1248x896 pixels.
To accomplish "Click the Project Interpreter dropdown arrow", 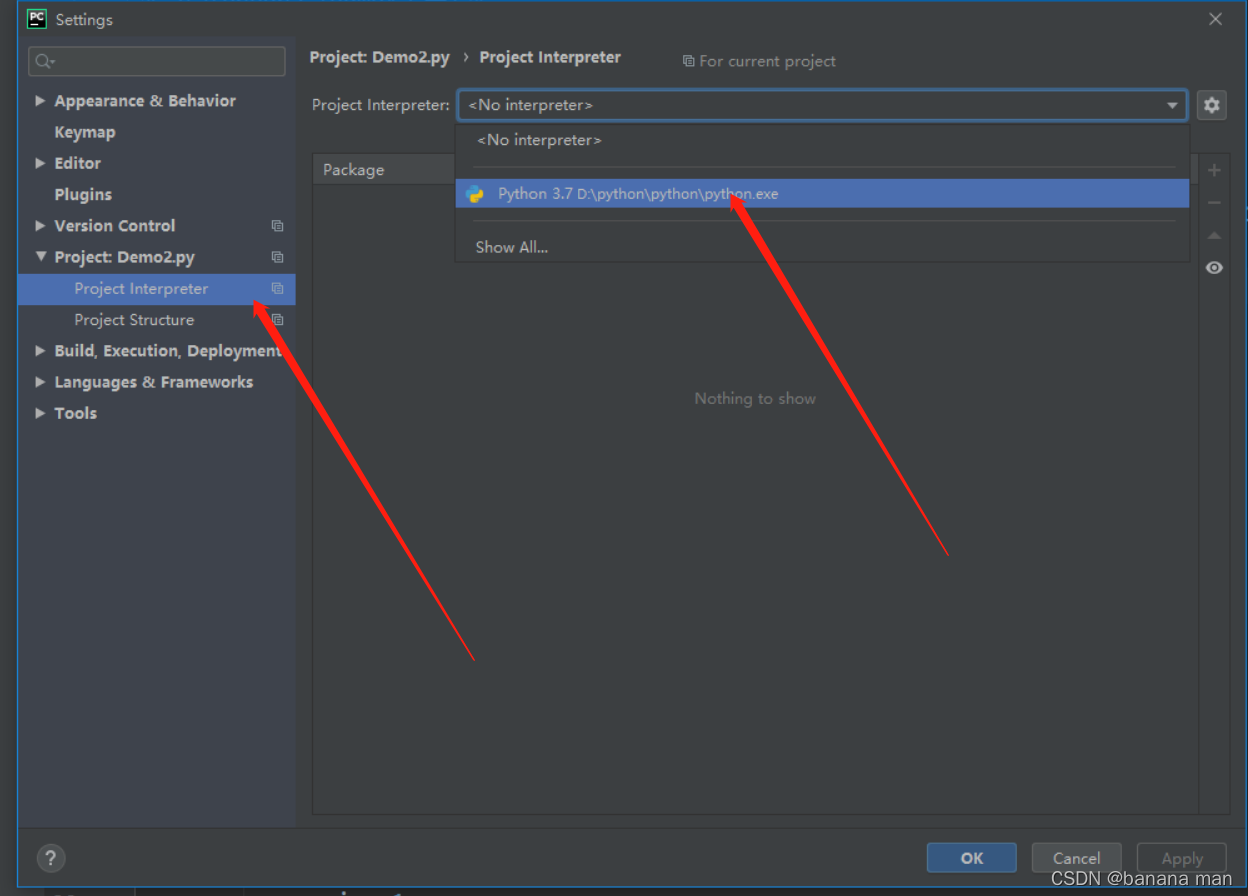I will click(1172, 106).
